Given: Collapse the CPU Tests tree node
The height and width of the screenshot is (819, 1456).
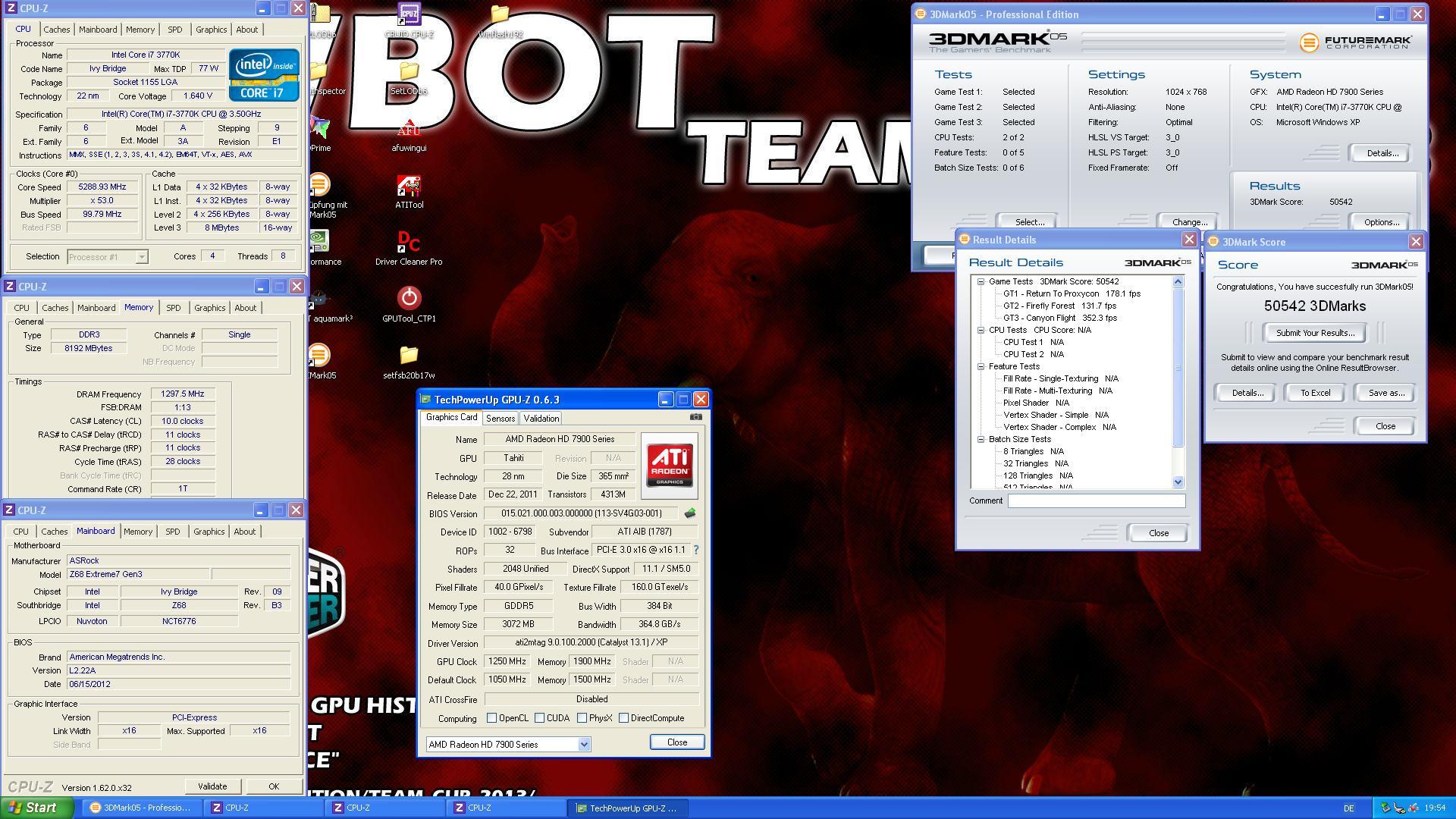Looking at the screenshot, I should (981, 330).
